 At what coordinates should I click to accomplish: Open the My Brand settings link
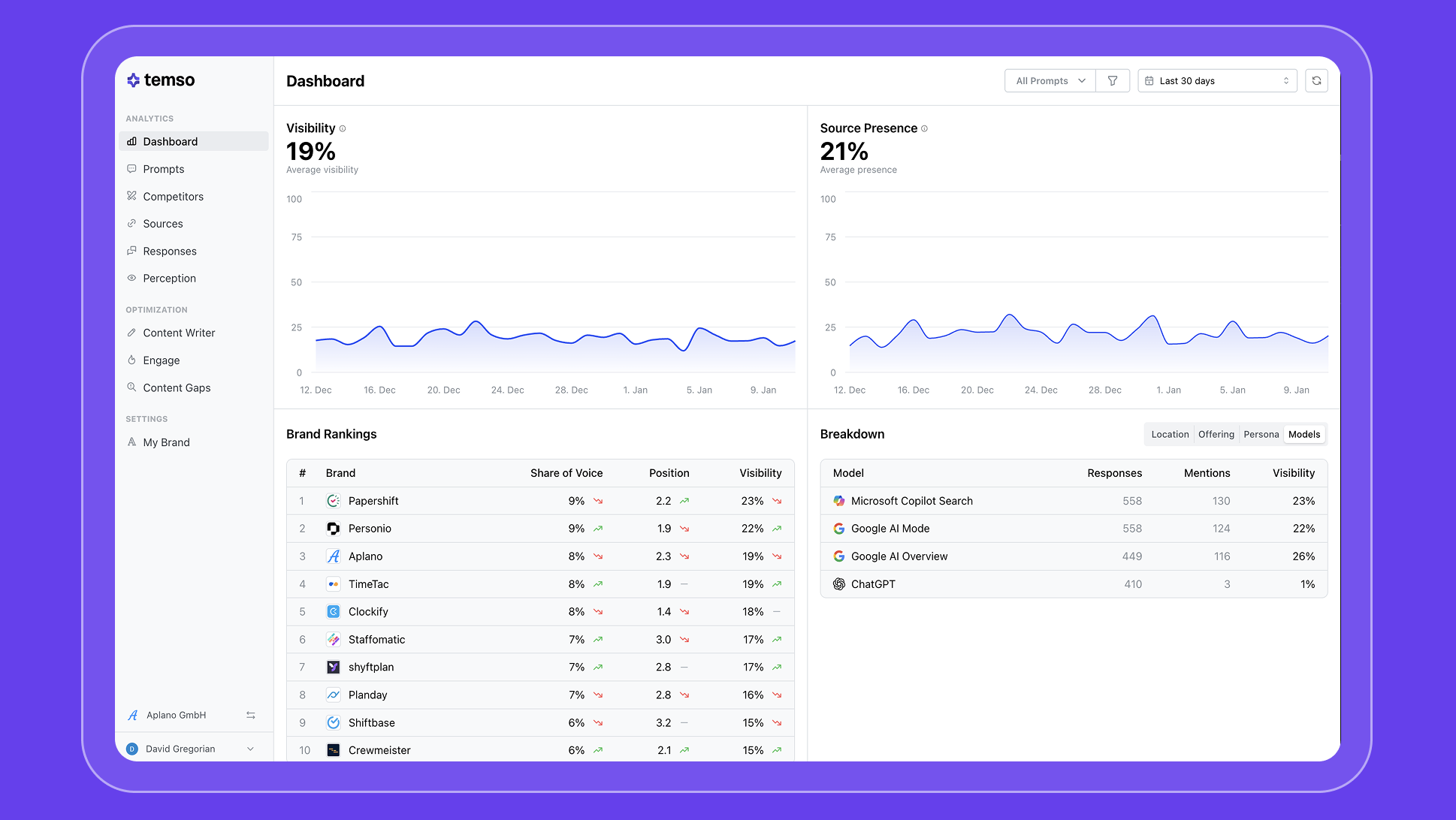(166, 442)
